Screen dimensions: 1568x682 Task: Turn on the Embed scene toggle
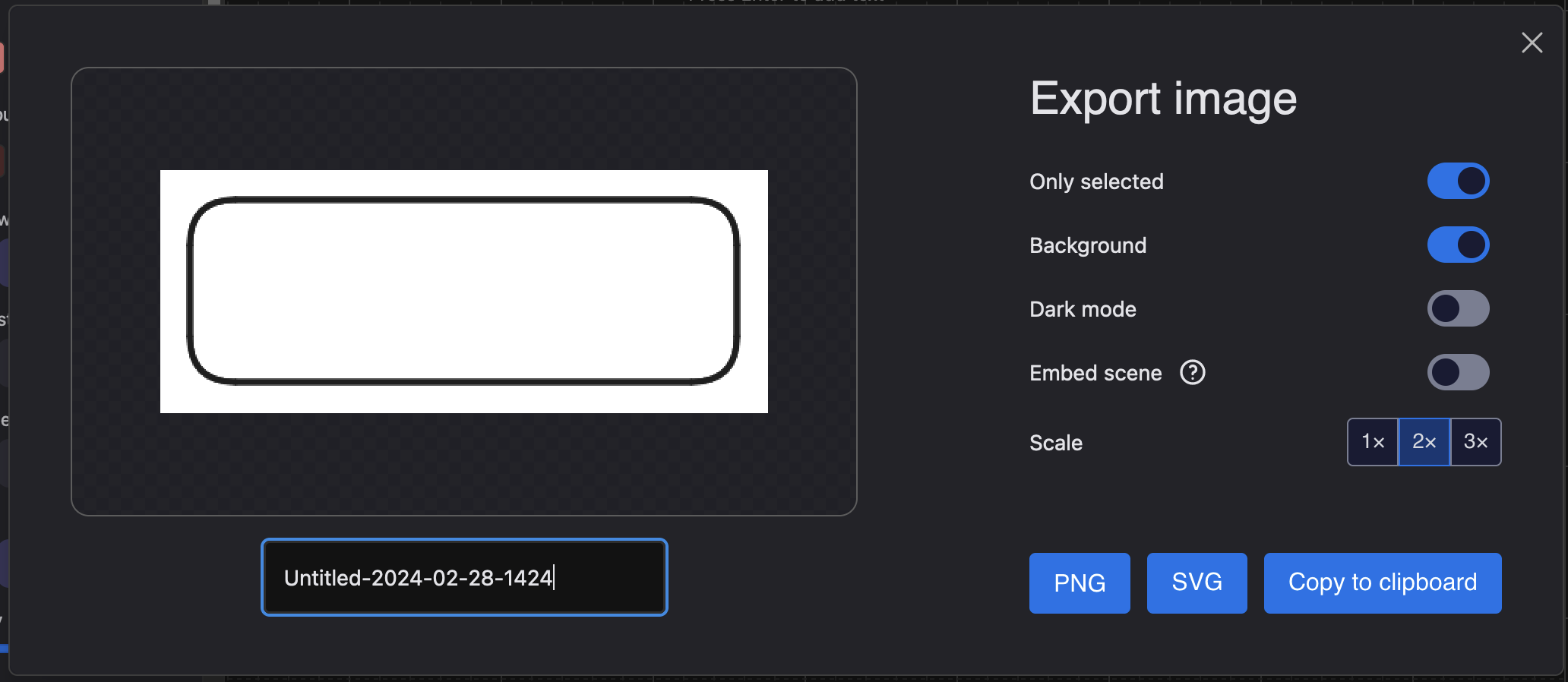pyautogui.click(x=1458, y=373)
